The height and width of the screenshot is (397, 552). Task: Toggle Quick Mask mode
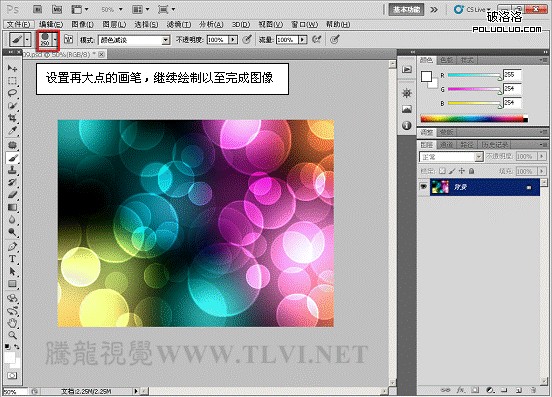pos(12,376)
